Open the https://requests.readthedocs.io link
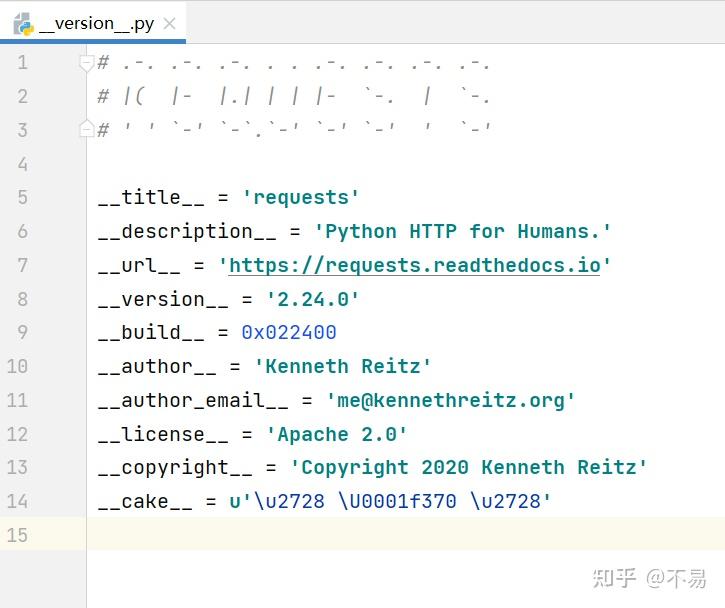Screen dimensions: 725x608 tap(414, 266)
